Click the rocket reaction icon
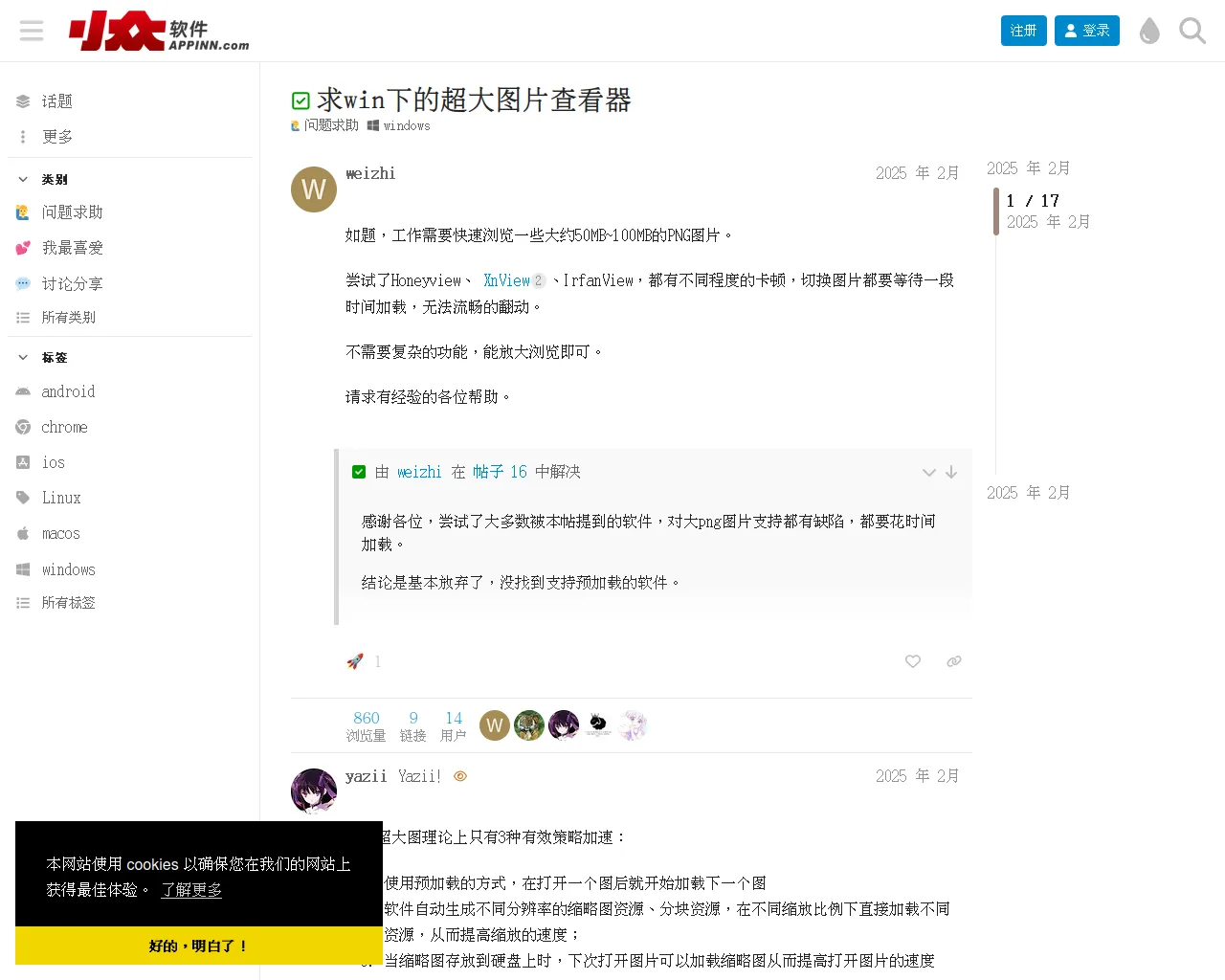1225x980 pixels. (355, 661)
